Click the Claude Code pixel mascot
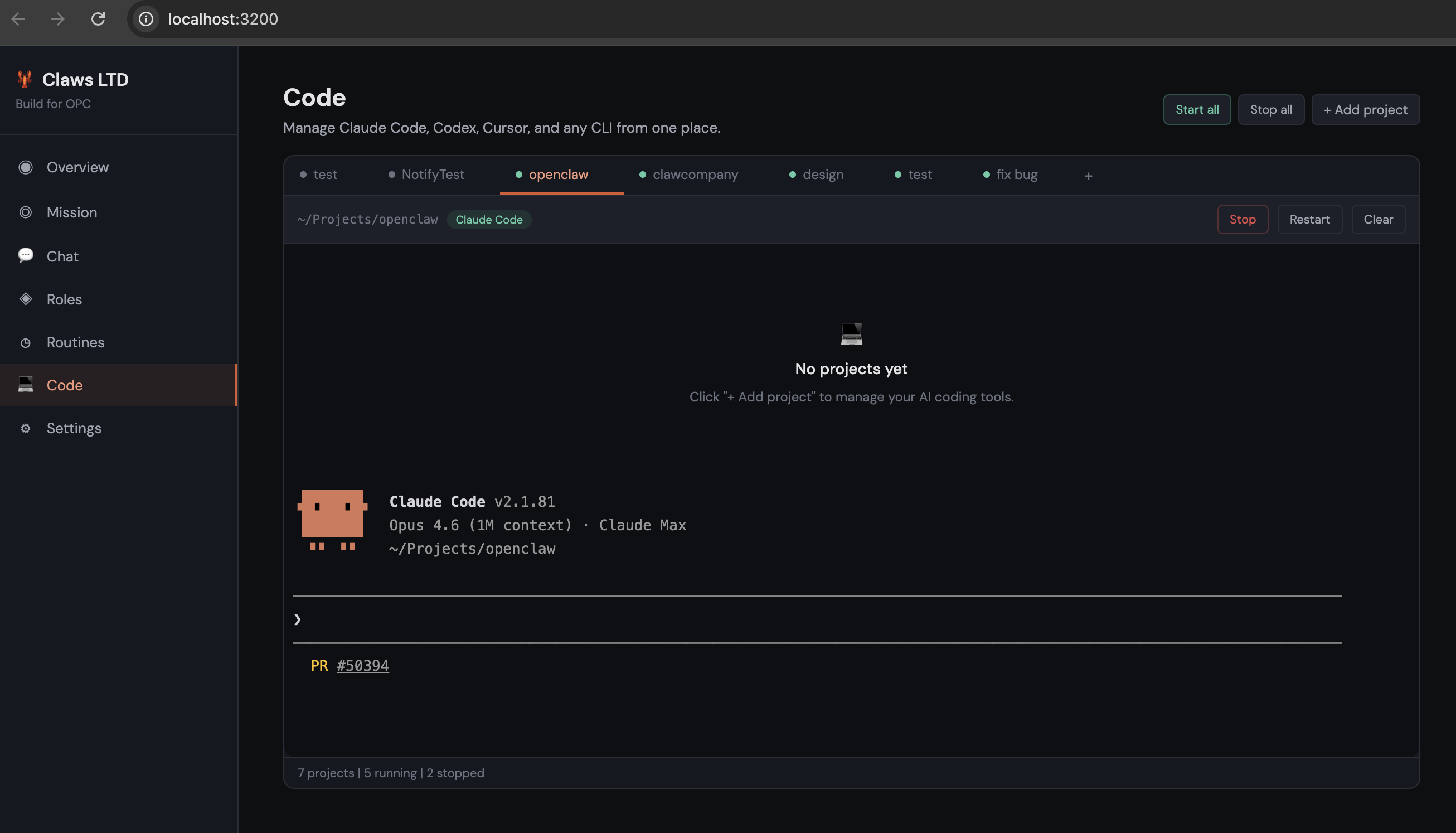 coord(332,520)
